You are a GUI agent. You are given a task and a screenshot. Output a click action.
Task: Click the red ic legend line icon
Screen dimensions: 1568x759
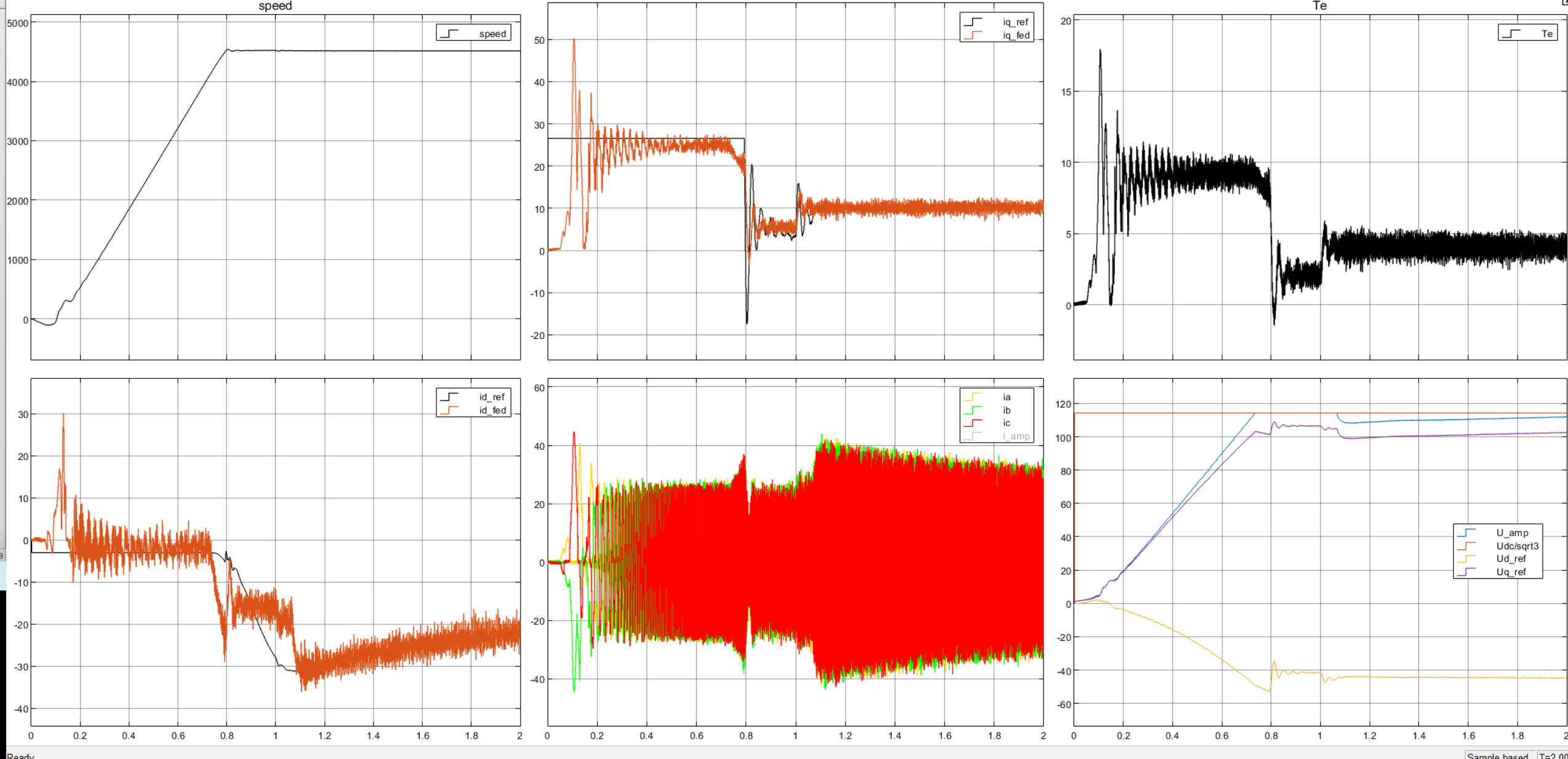972,423
